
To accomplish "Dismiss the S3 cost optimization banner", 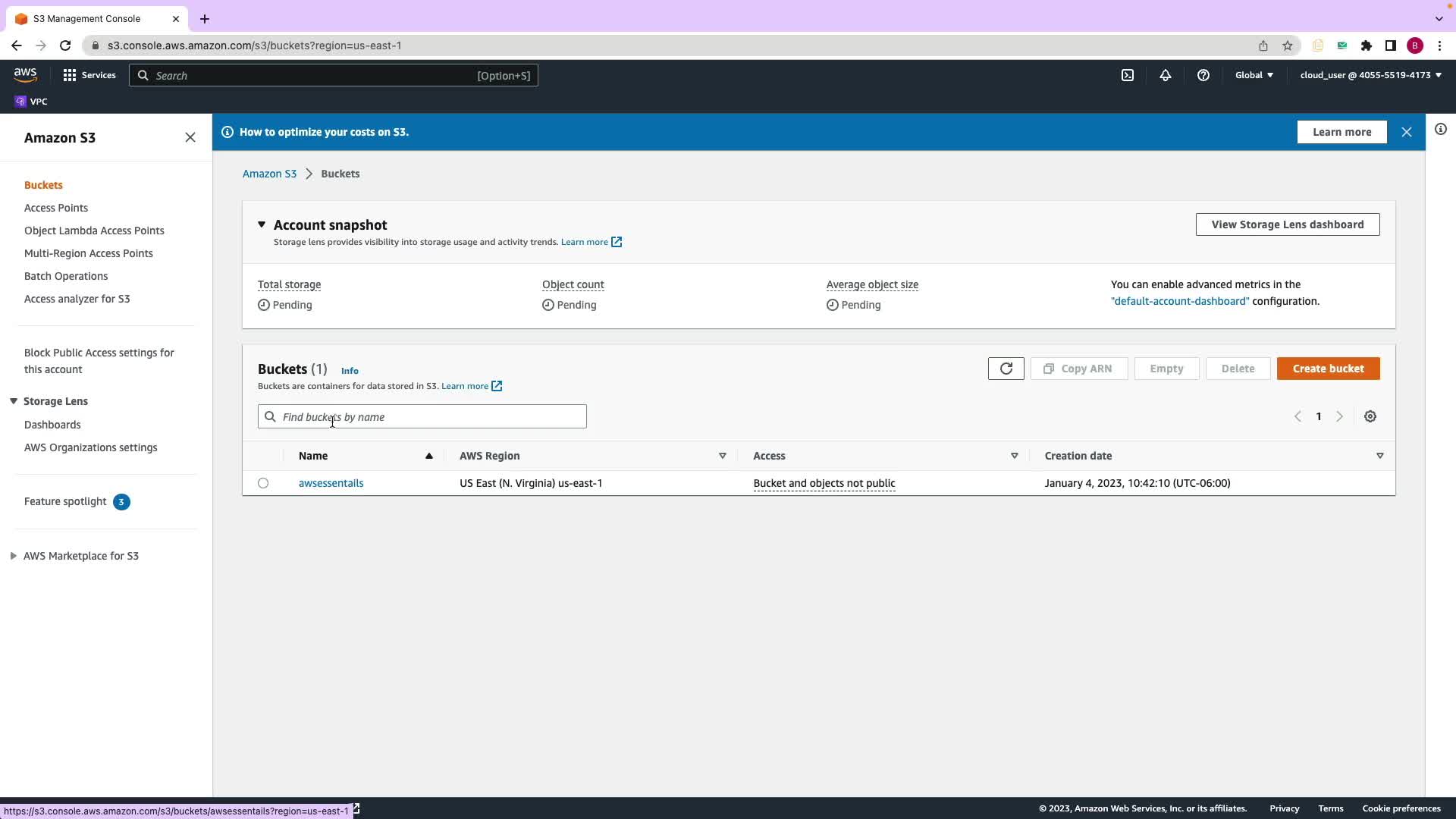I will click(x=1407, y=132).
